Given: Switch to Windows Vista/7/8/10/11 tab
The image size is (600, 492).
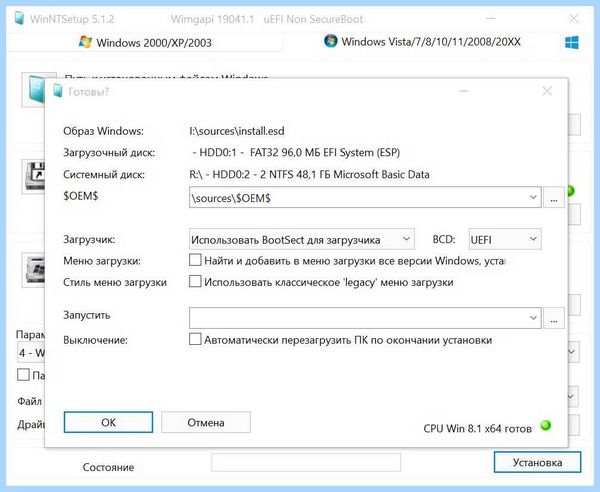Looking at the screenshot, I should 422,41.
